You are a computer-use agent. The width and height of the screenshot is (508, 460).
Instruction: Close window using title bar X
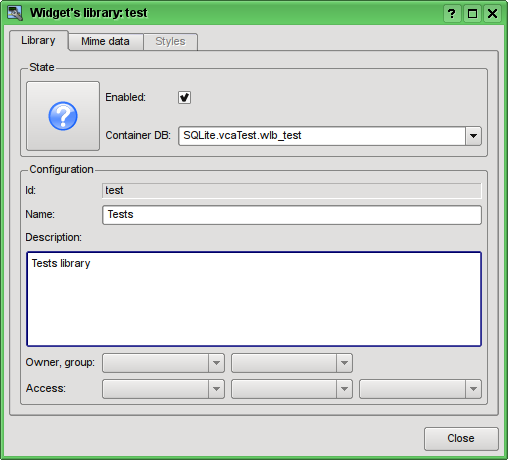coord(492,14)
